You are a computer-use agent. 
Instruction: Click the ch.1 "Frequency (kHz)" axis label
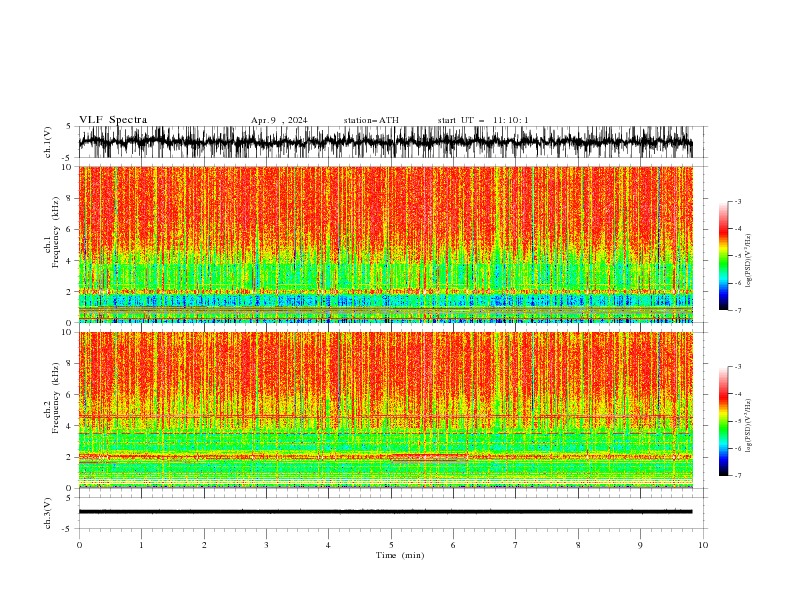point(56,232)
